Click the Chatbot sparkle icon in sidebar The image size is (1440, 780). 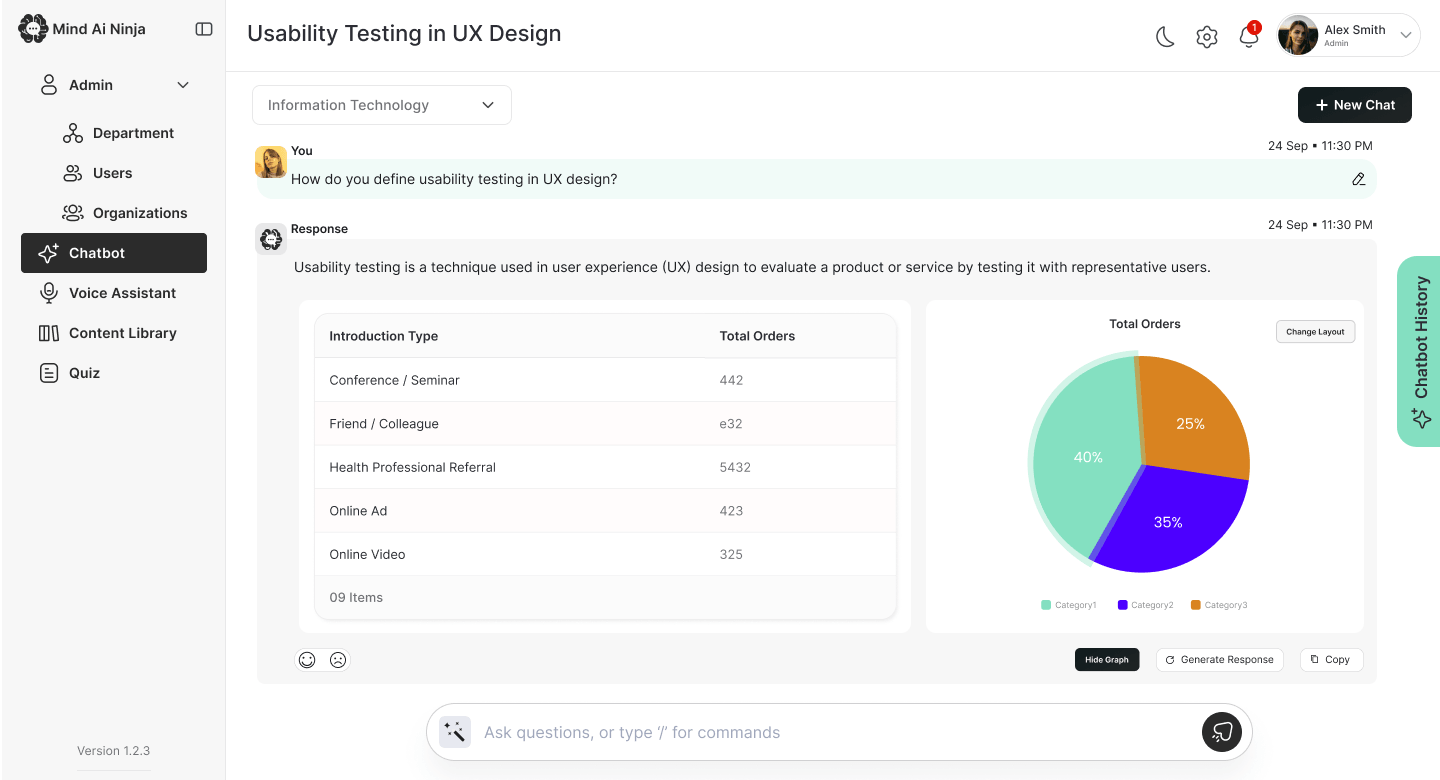pyautogui.click(x=48, y=253)
